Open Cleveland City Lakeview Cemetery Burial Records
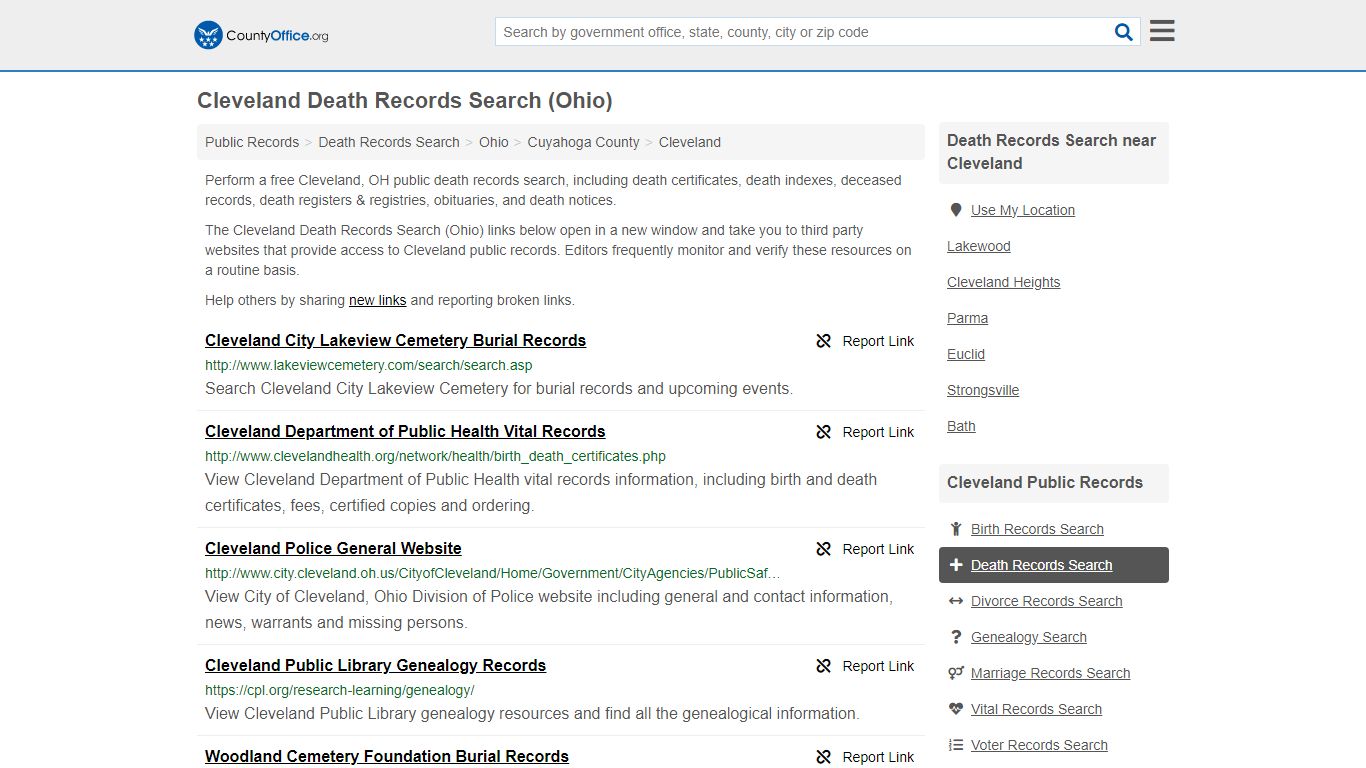 395,340
